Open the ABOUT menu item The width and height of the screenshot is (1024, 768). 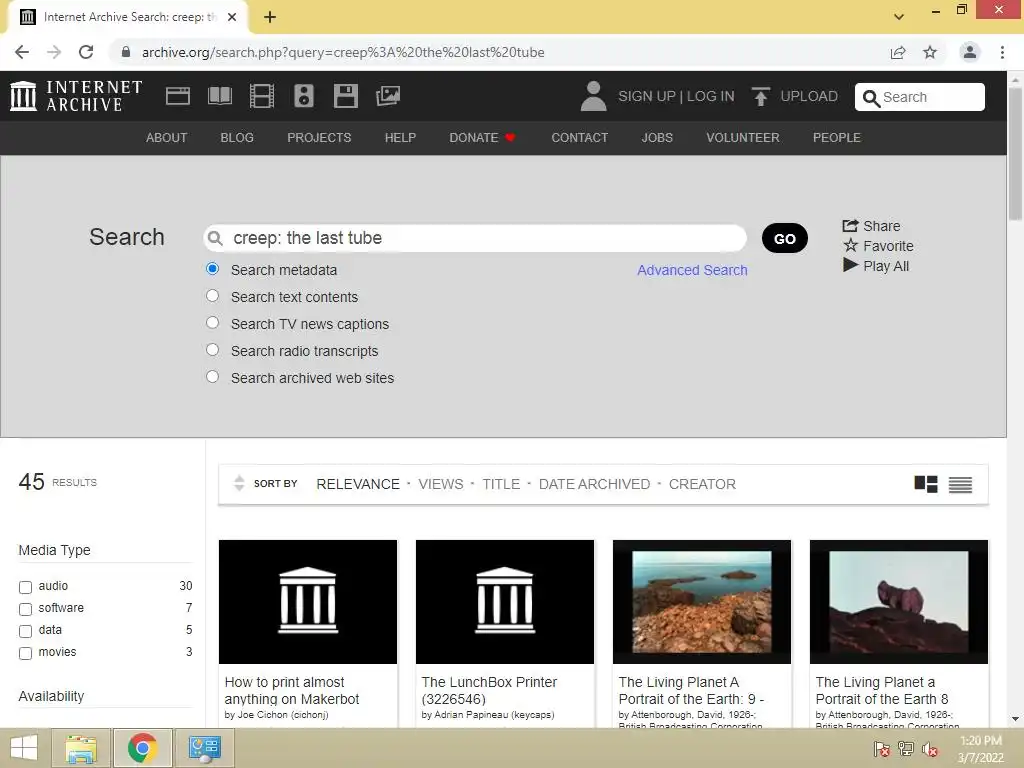click(x=167, y=138)
